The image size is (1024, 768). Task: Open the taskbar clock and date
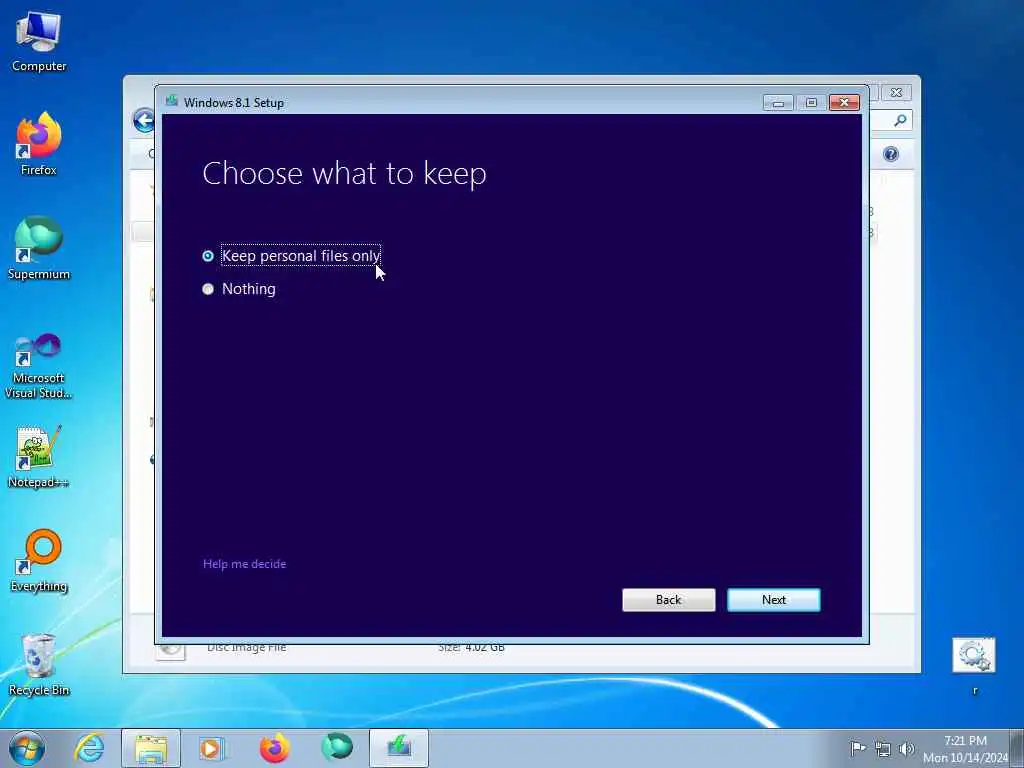coord(965,749)
